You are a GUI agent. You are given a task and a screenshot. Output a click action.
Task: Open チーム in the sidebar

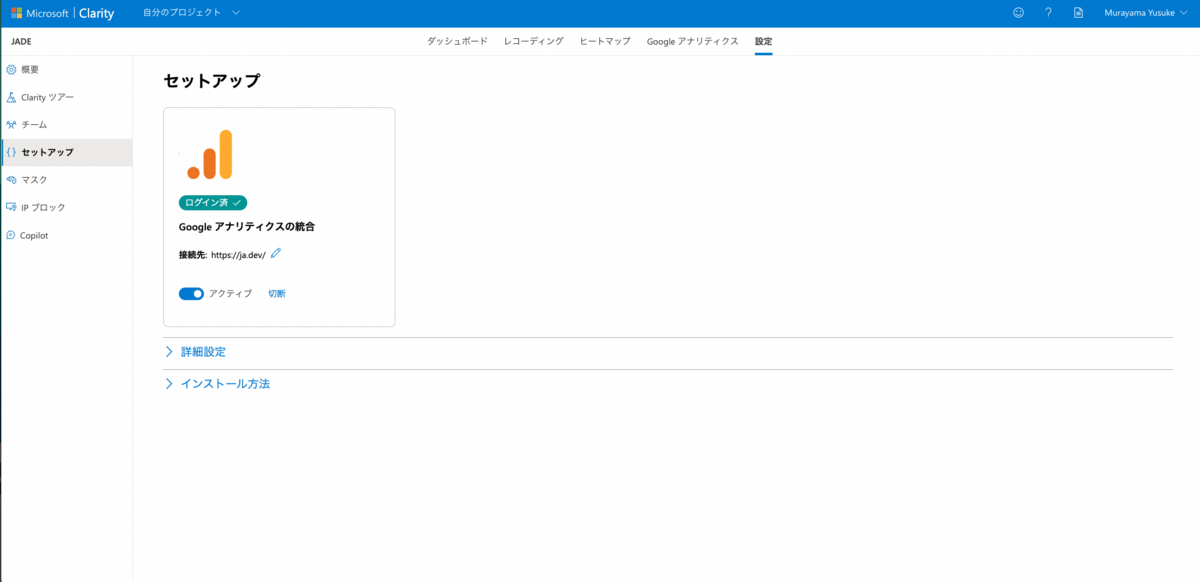66,125
